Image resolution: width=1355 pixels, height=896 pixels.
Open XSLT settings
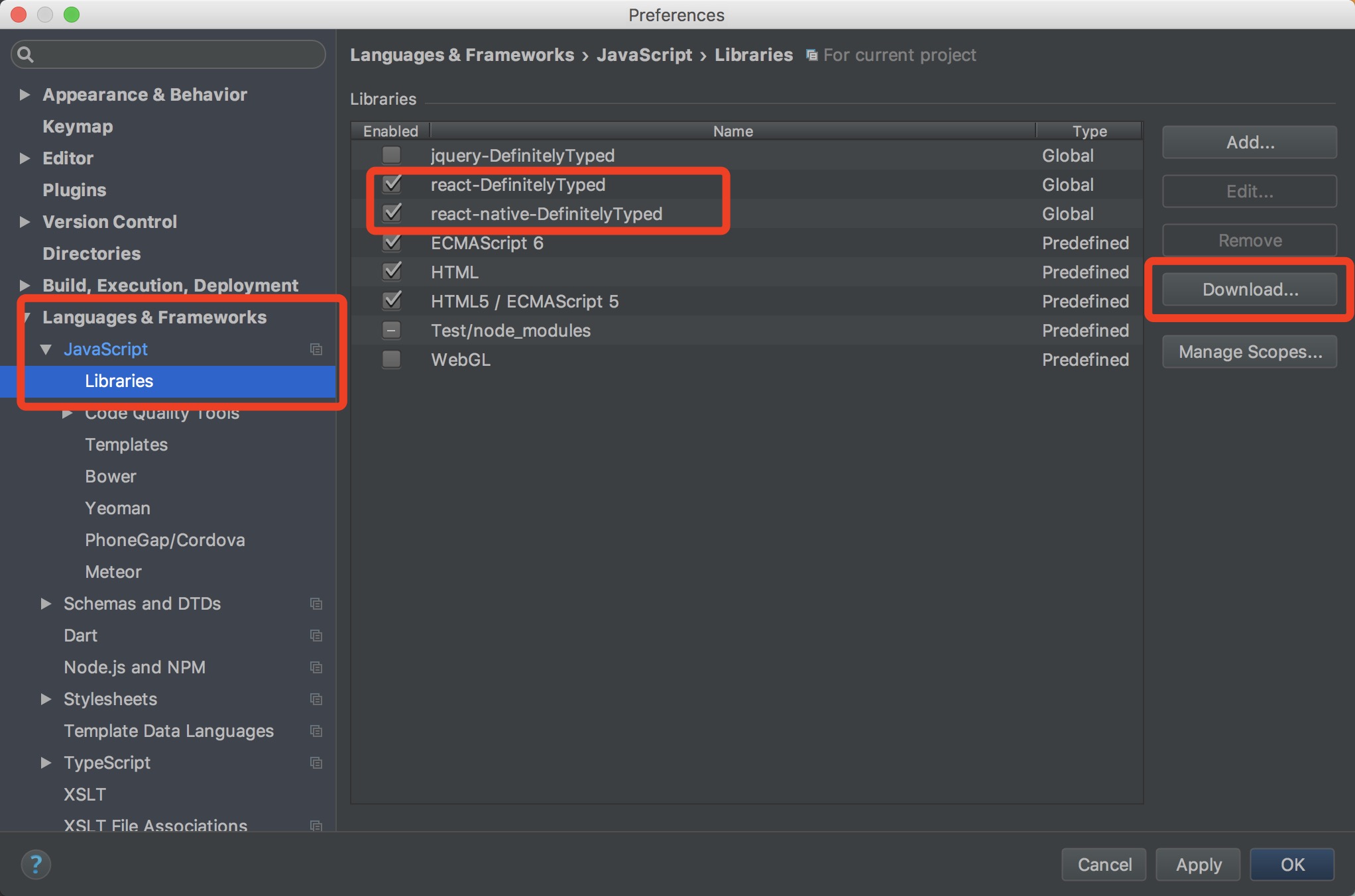click(x=85, y=795)
